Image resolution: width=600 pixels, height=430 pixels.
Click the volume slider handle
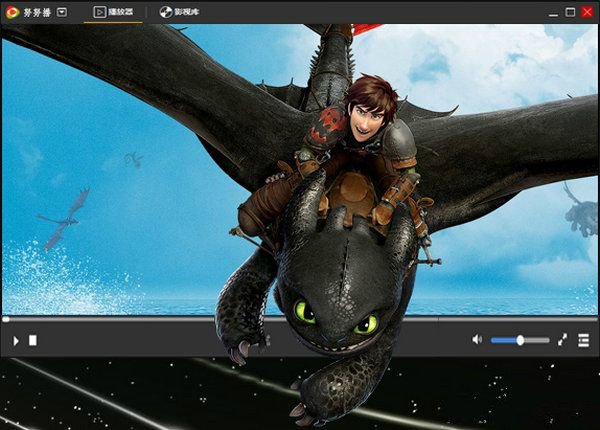tap(521, 340)
